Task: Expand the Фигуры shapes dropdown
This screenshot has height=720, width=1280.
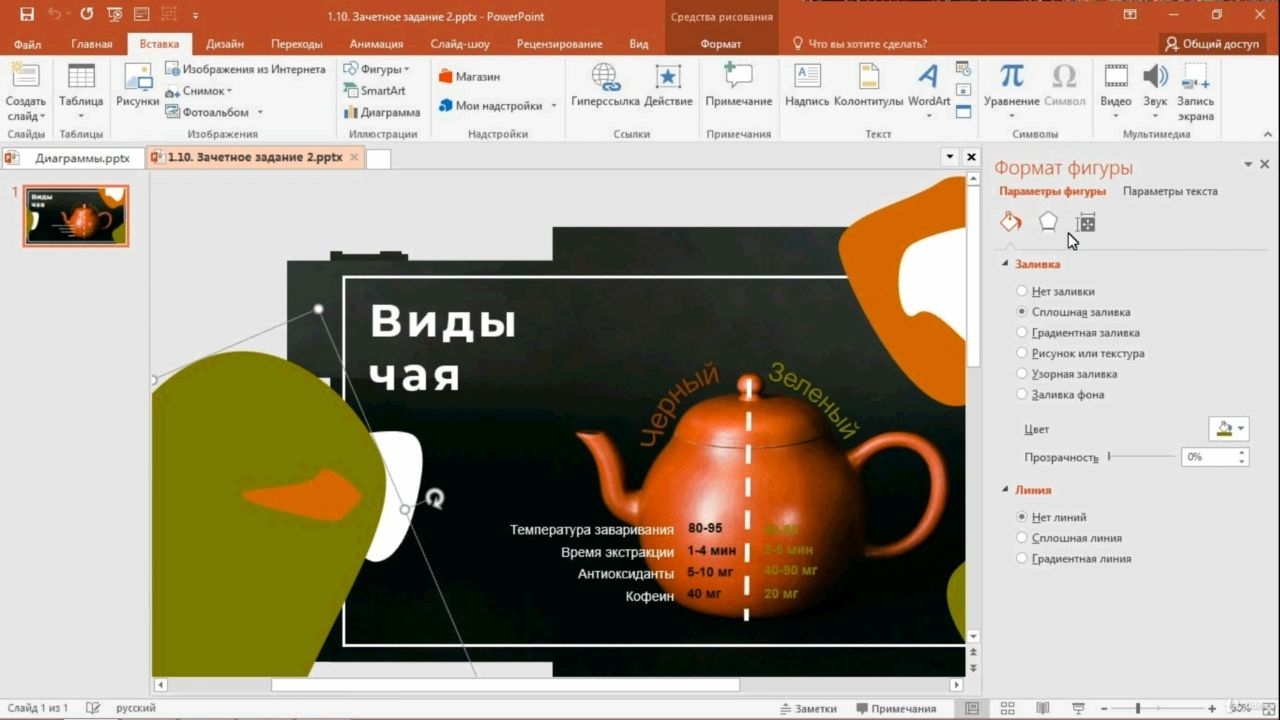Action: click(376, 69)
